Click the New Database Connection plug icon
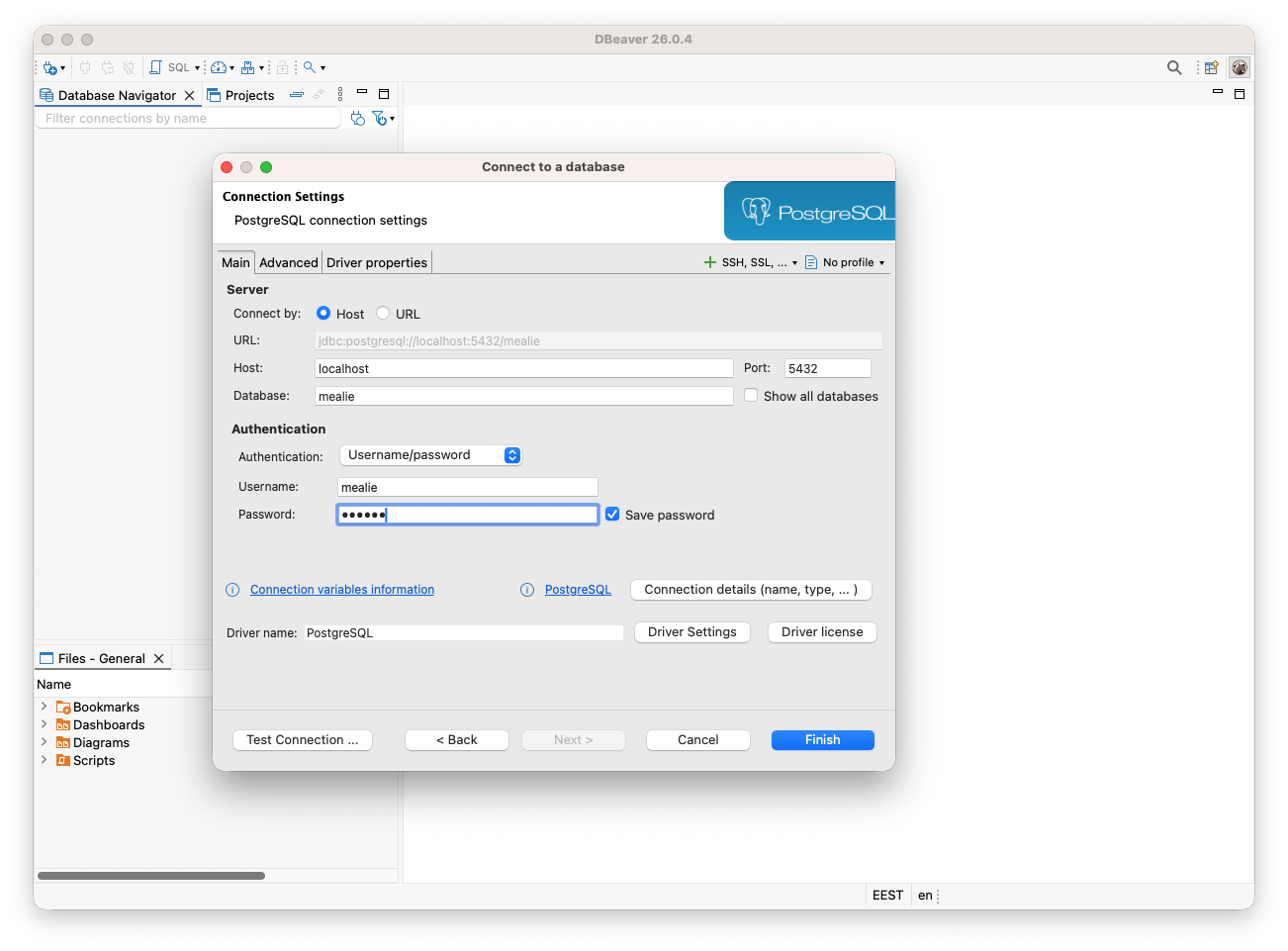 click(x=49, y=67)
